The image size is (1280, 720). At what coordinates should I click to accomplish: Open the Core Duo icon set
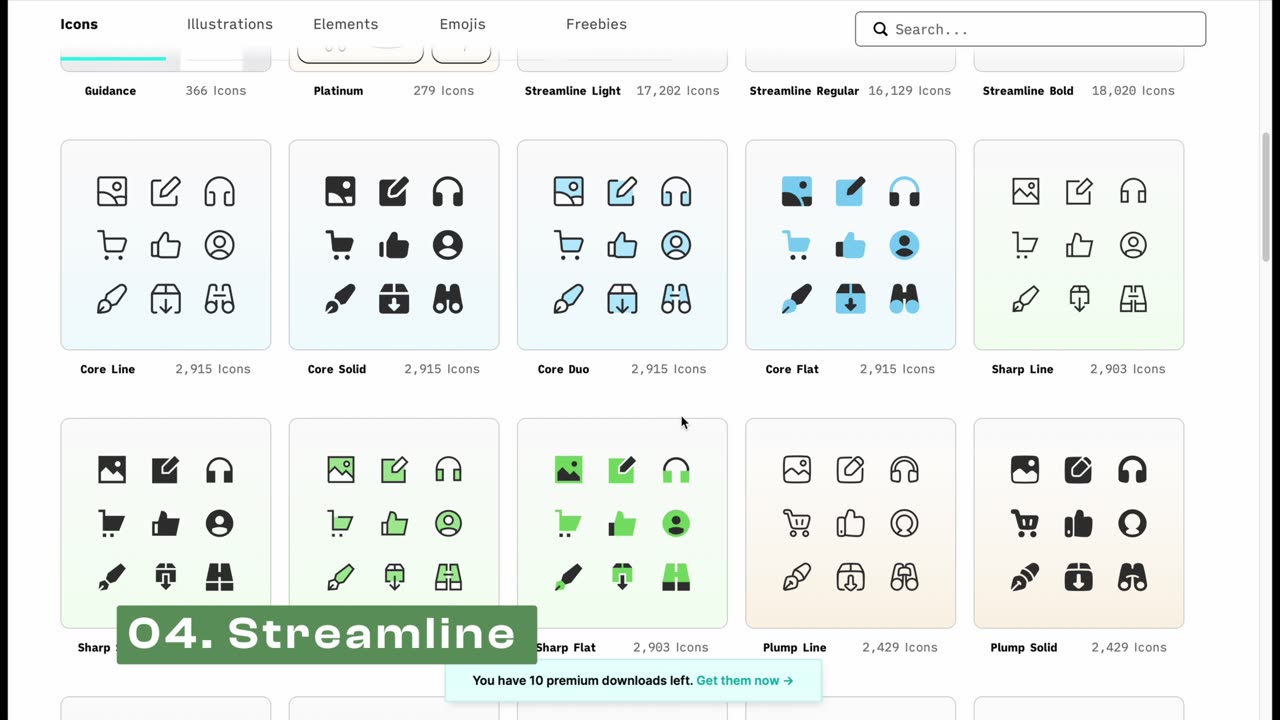[x=622, y=245]
